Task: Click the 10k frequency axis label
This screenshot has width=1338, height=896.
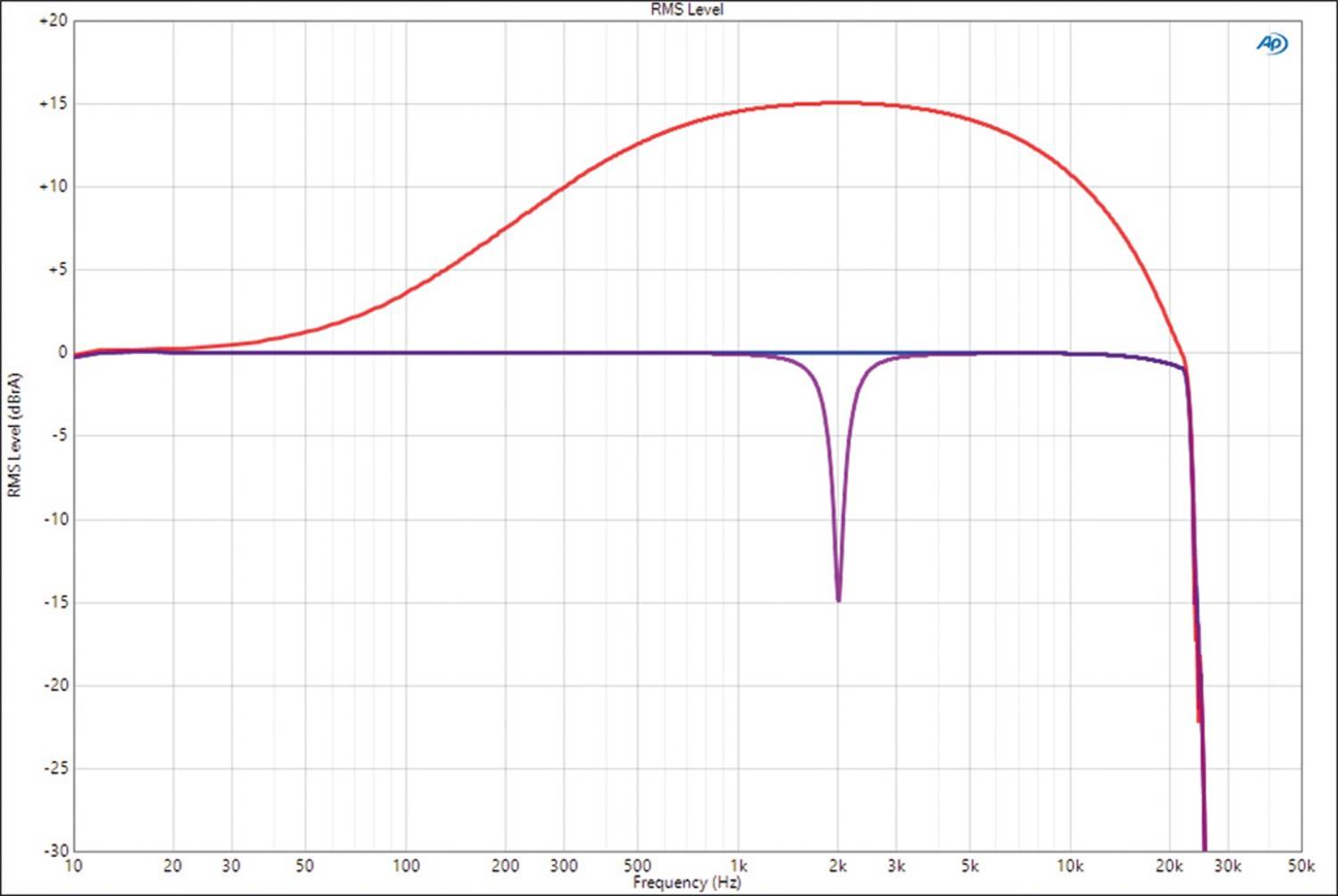Action: coord(1070,866)
